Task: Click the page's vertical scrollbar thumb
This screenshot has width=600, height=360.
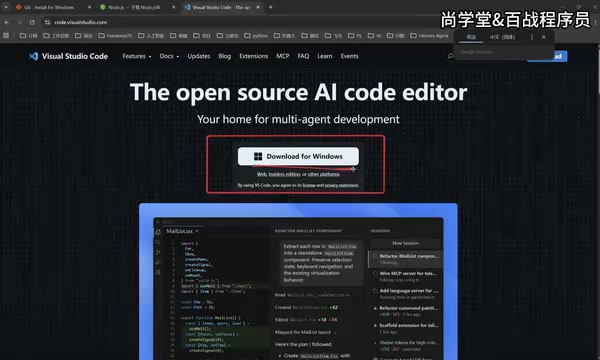Action: [598, 69]
